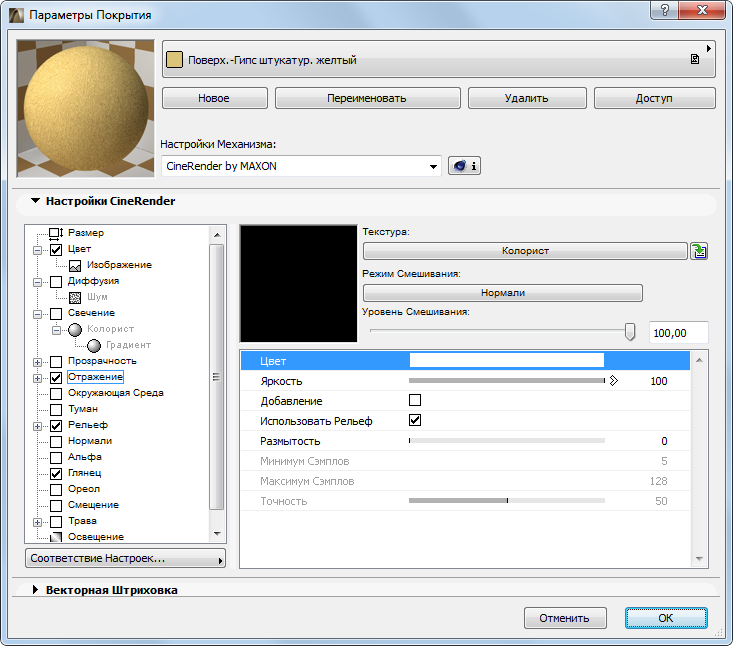The image size is (733, 646).
Task: Click the Доступ button
Action: pyautogui.click(x=654, y=98)
